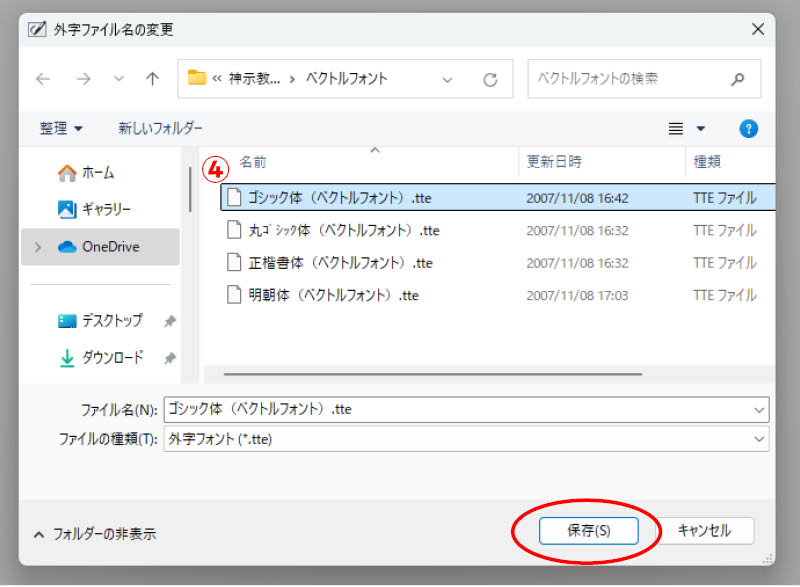Expand address bar history dropdown
Image resolution: width=800 pixels, height=587 pixels.
pos(447,80)
